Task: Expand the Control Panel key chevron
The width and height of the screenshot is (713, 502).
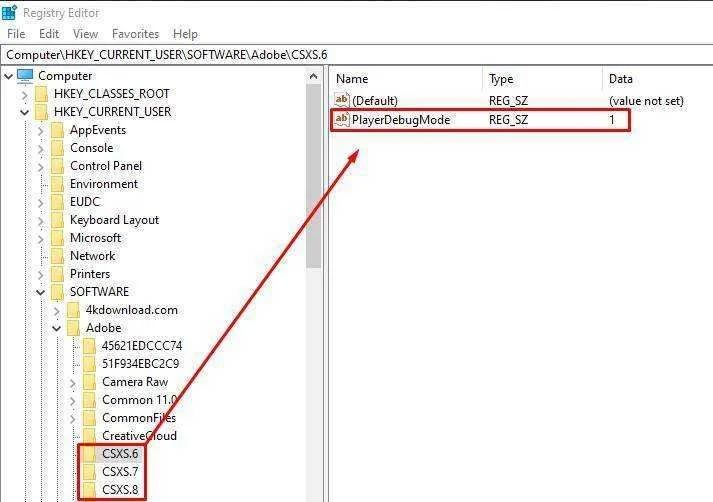Action: (x=40, y=167)
